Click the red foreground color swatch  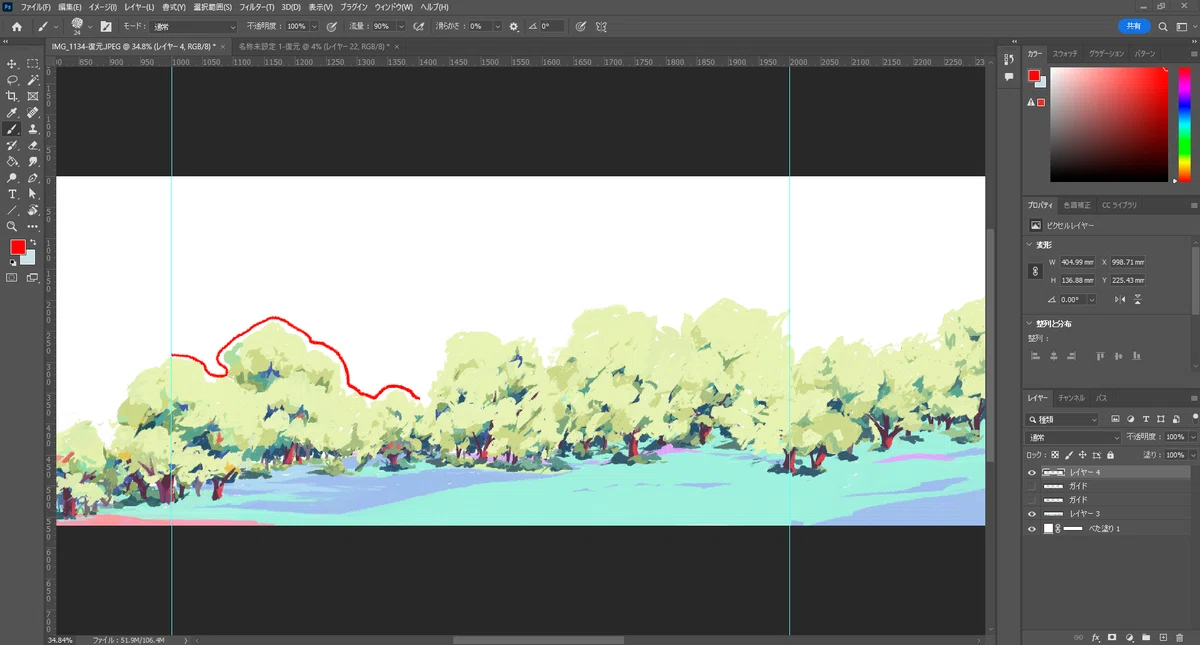click(x=17, y=247)
